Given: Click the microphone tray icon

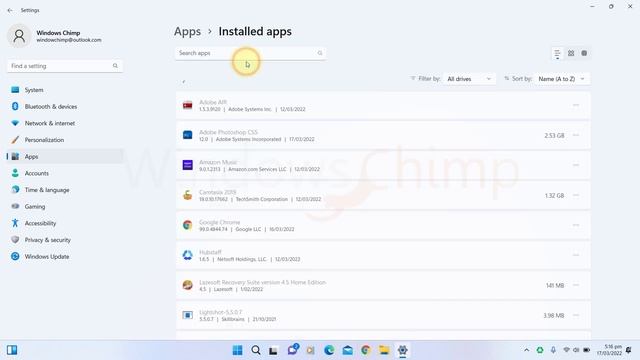Looking at the screenshot, I should point(553,350).
